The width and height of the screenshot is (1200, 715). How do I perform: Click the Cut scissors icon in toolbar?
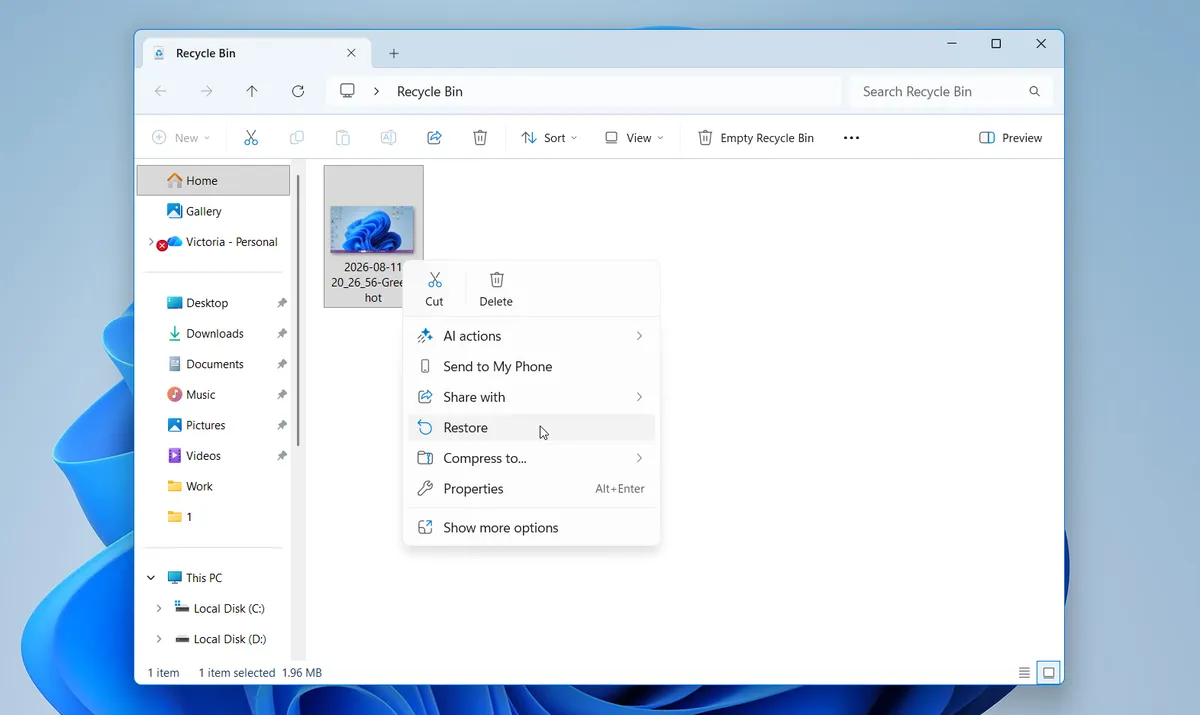(251, 138)
